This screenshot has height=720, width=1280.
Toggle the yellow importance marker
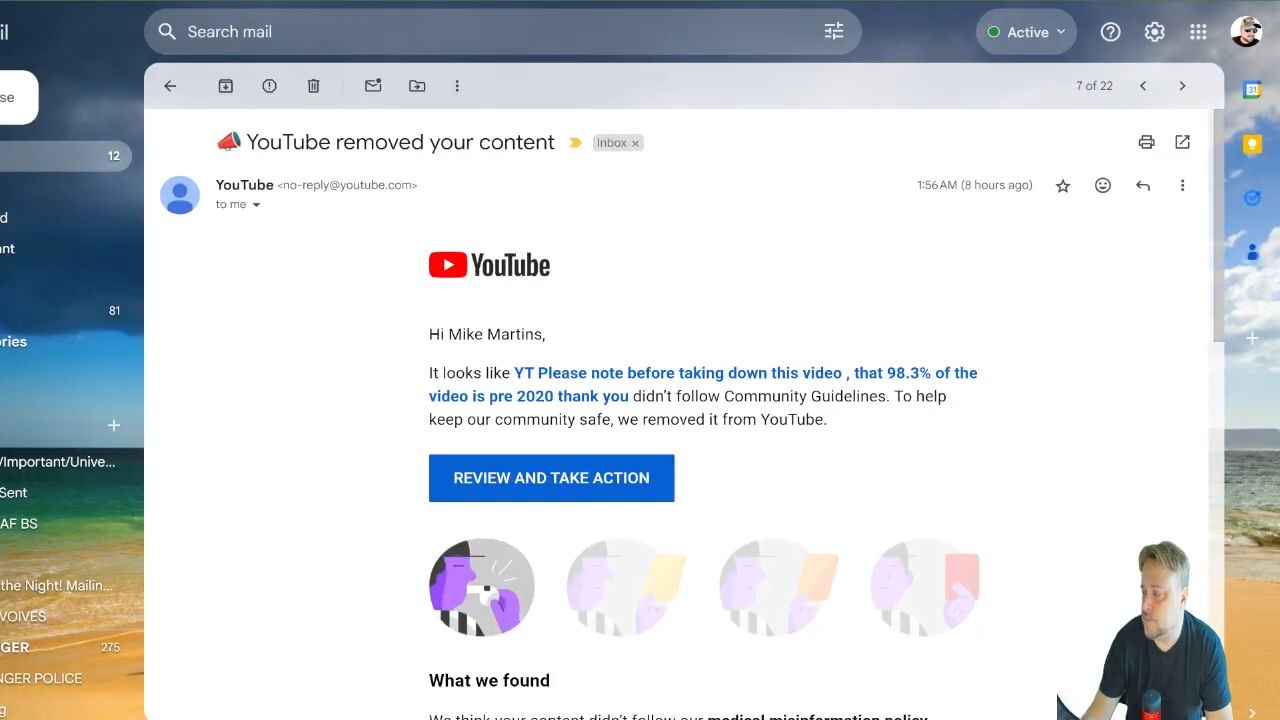[575, 143]
